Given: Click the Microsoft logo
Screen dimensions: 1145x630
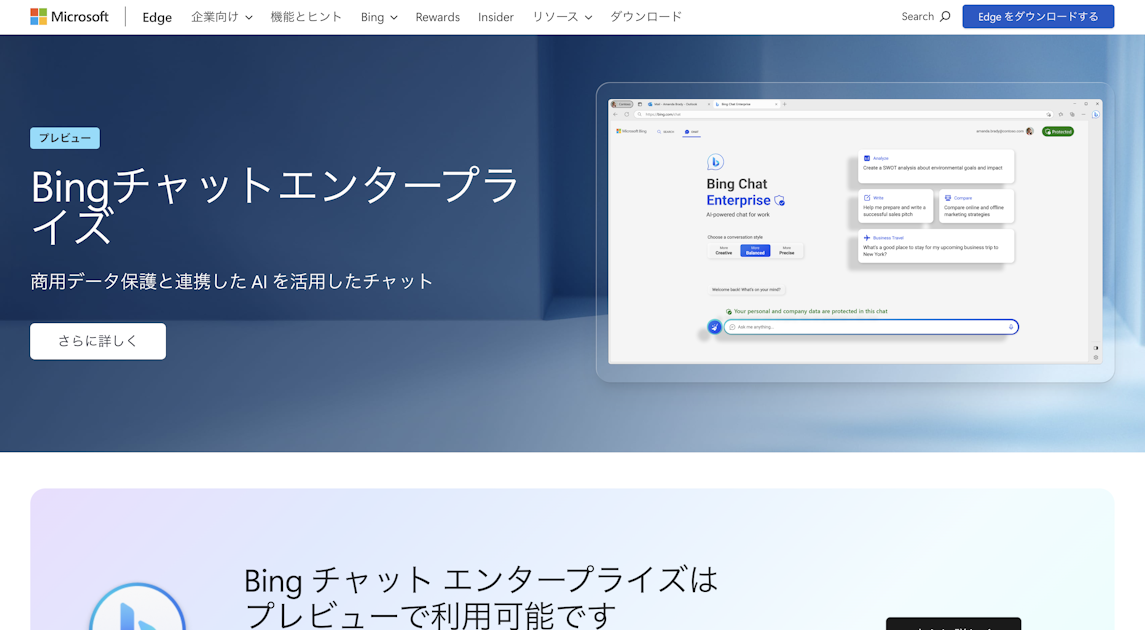Looking at the screenshot, I should (x=40, y=15).
